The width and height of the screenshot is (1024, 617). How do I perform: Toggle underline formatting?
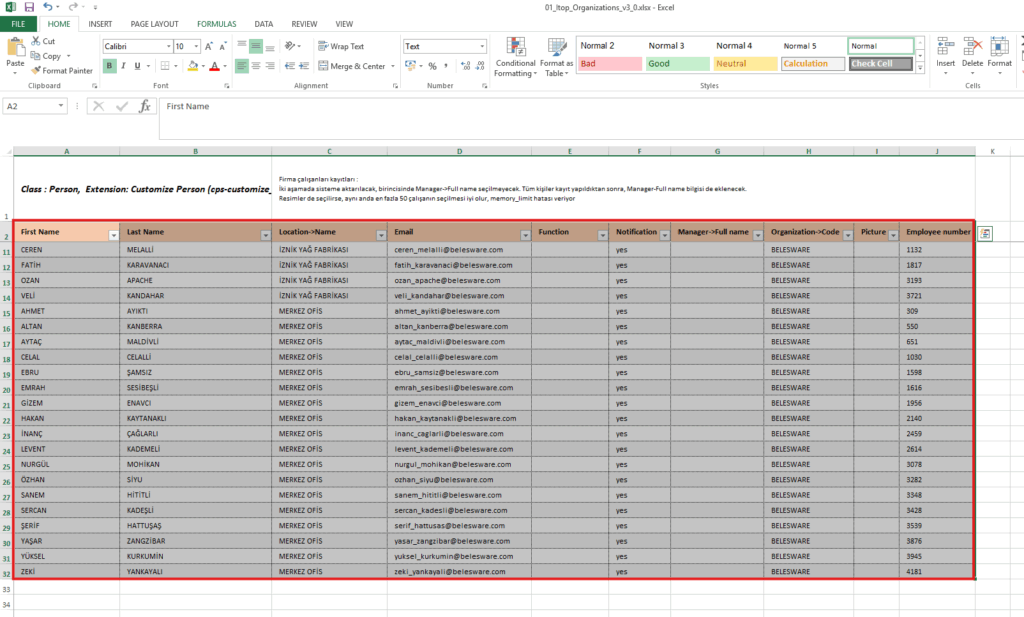[137, 66]
